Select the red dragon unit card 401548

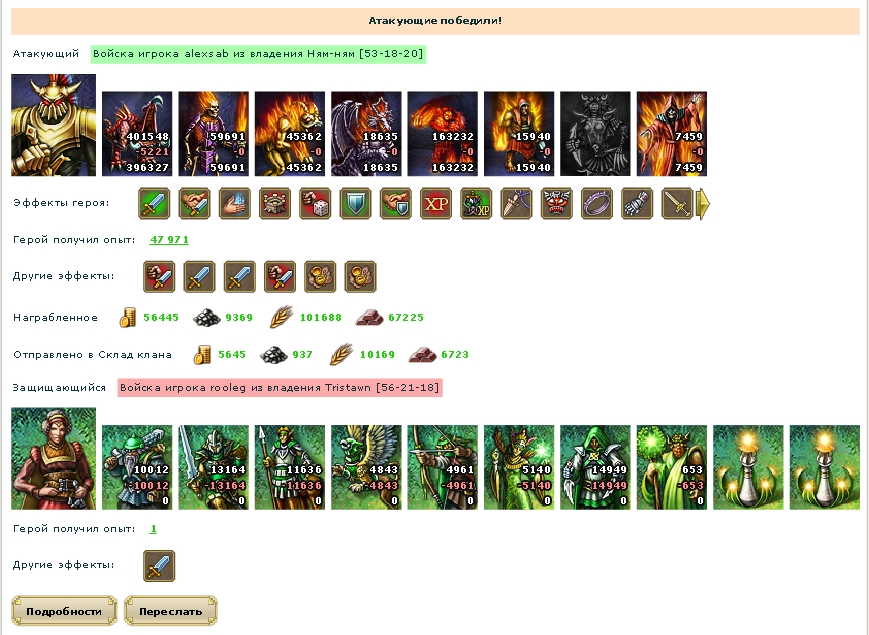[137, 134]
